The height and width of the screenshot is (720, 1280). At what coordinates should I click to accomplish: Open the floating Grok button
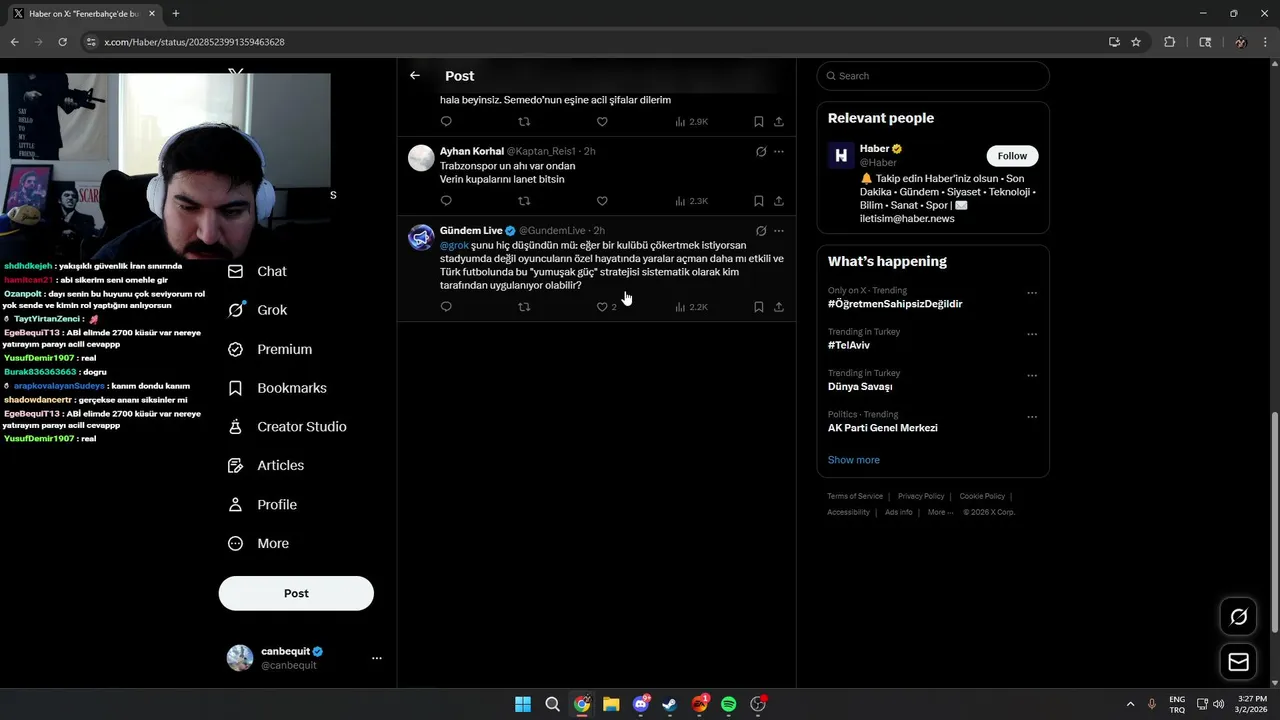1238,617
